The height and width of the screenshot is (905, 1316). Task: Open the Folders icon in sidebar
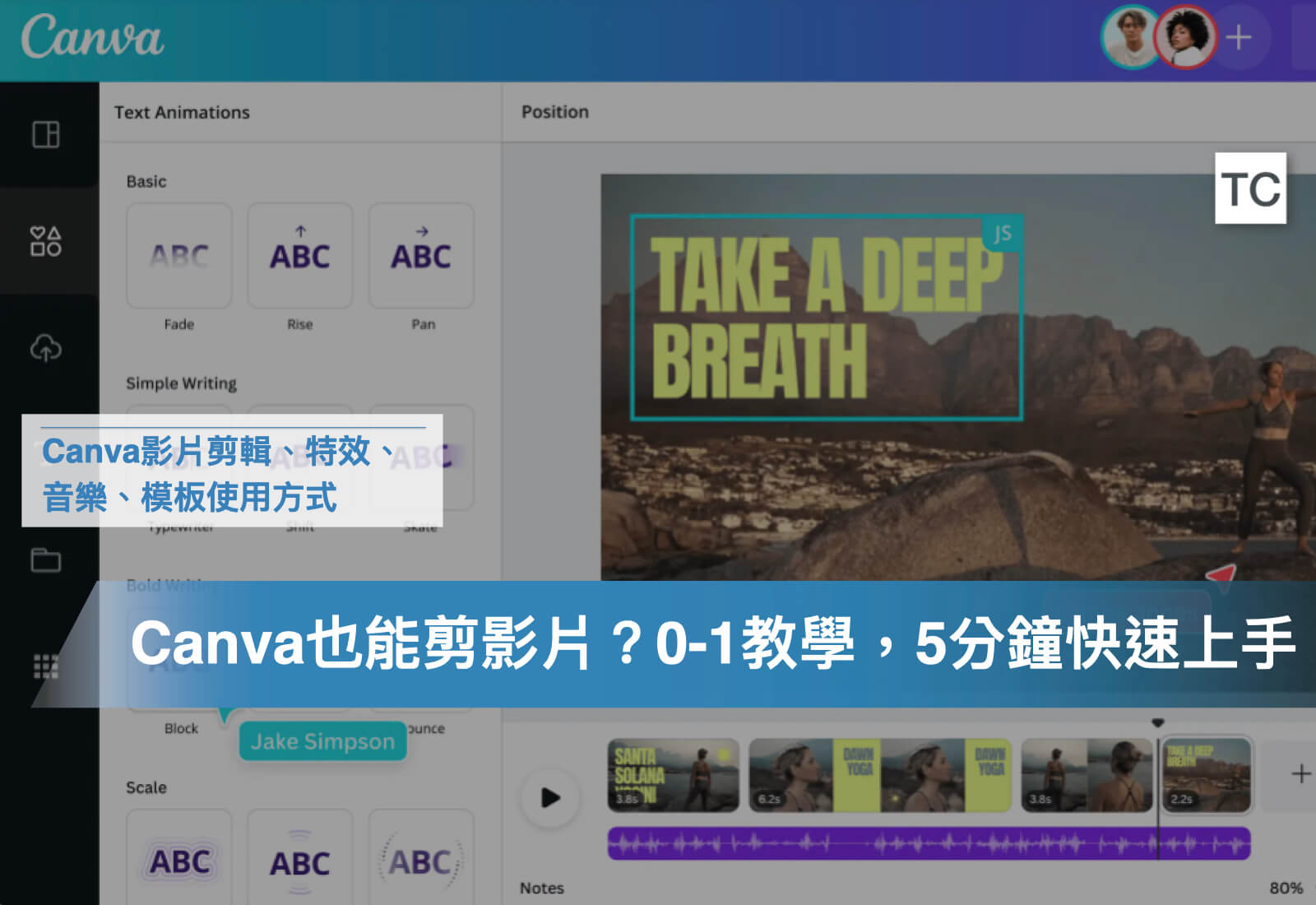click(46, 559)
